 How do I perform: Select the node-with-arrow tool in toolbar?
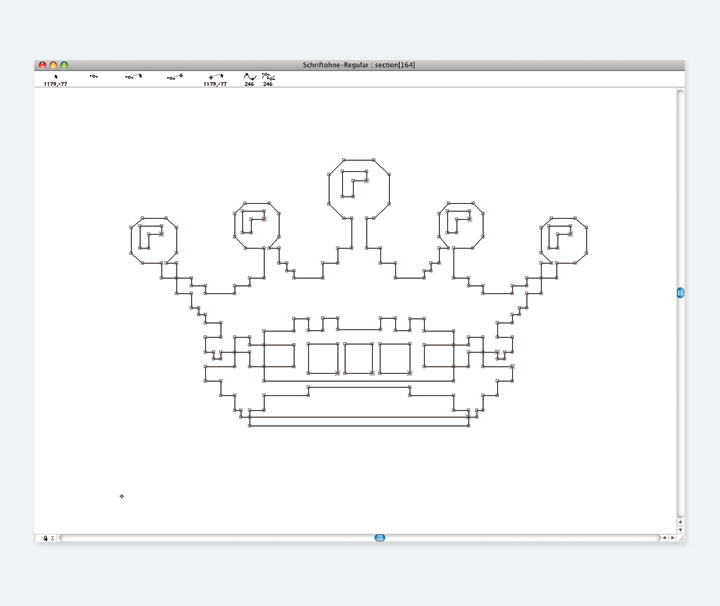pyautogui.click(x=133, y=76)
